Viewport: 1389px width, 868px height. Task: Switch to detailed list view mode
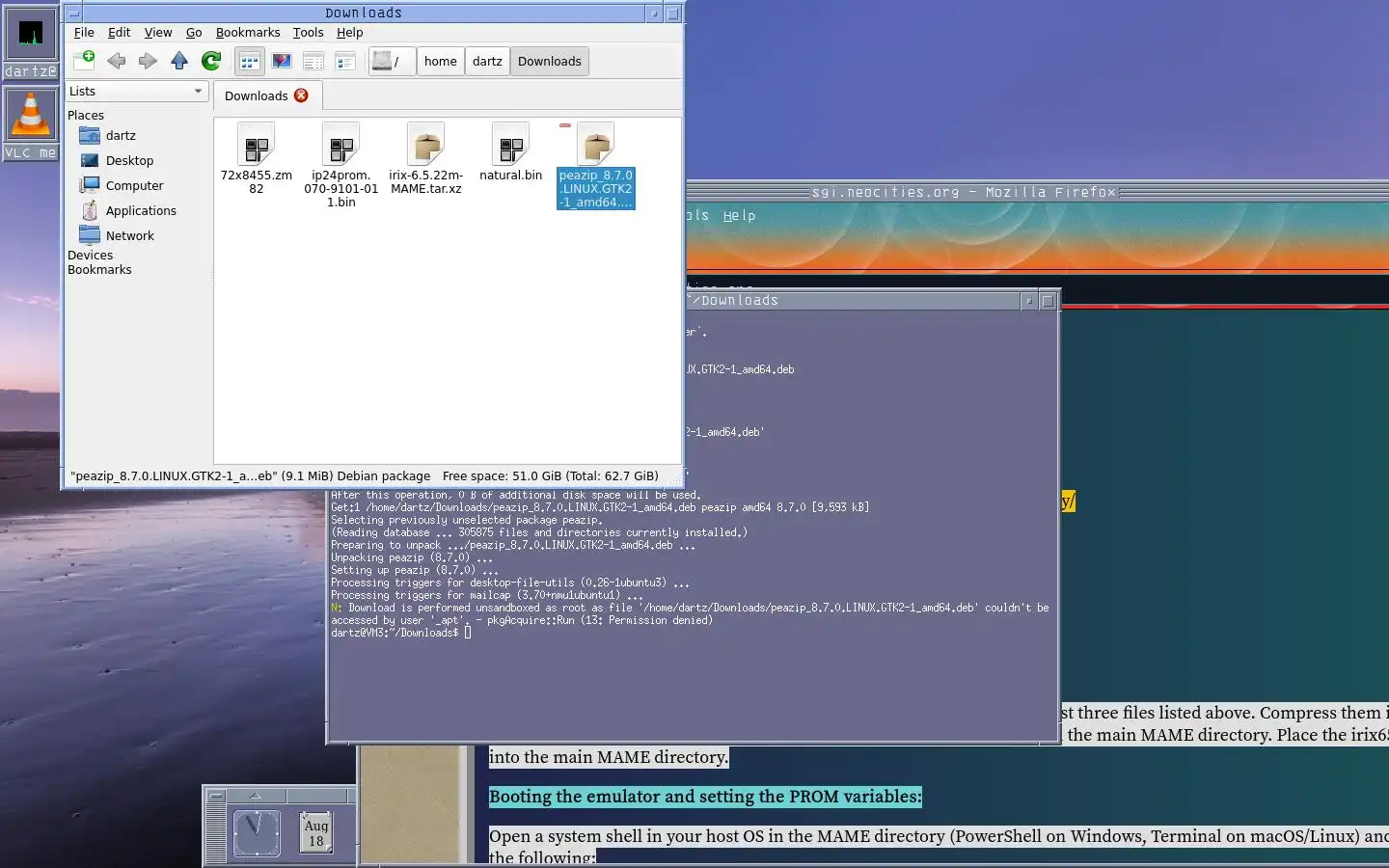tap(345, 62)
